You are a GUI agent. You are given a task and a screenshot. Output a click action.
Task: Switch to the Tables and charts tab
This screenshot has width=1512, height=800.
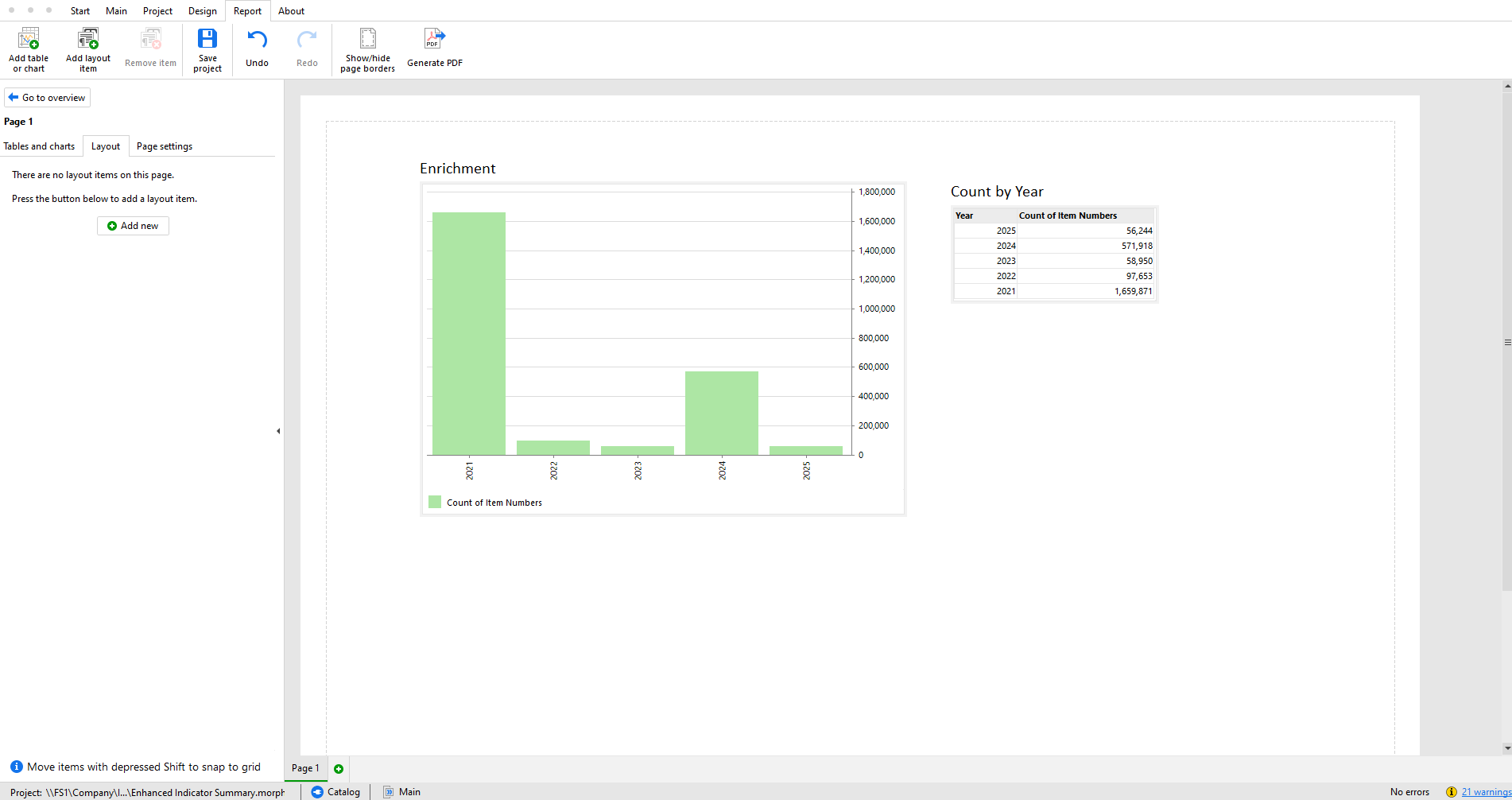point(39,146)
